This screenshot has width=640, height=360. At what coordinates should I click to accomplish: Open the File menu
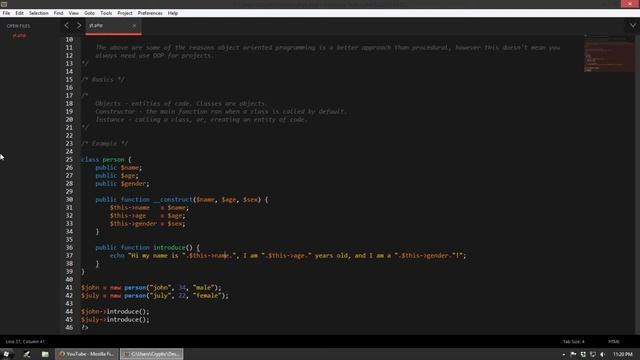click(x=6, y=13)
